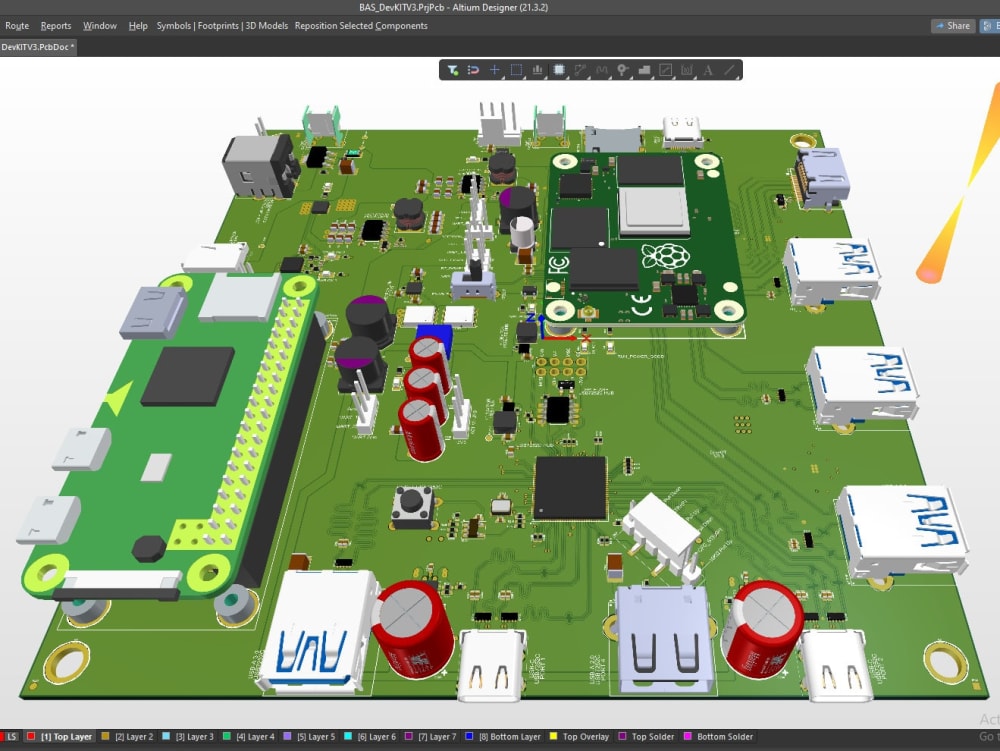The image size is (1000, 751).
Task: Click the Share button
Action: click(953, 26)
